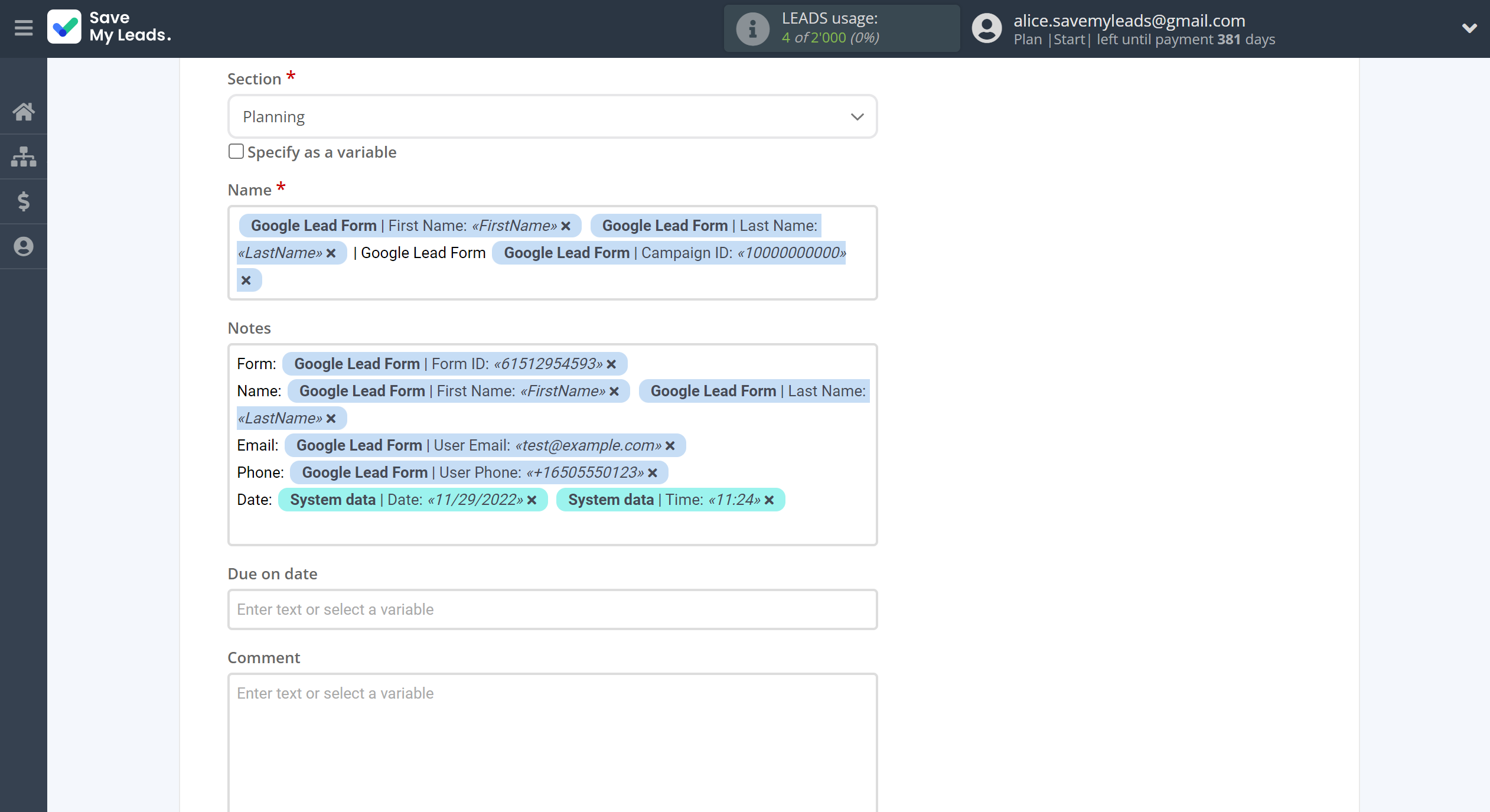This screenshot has width=1490, height=812.
Task: Click the account avatar icon
Action: click(986, 28)
